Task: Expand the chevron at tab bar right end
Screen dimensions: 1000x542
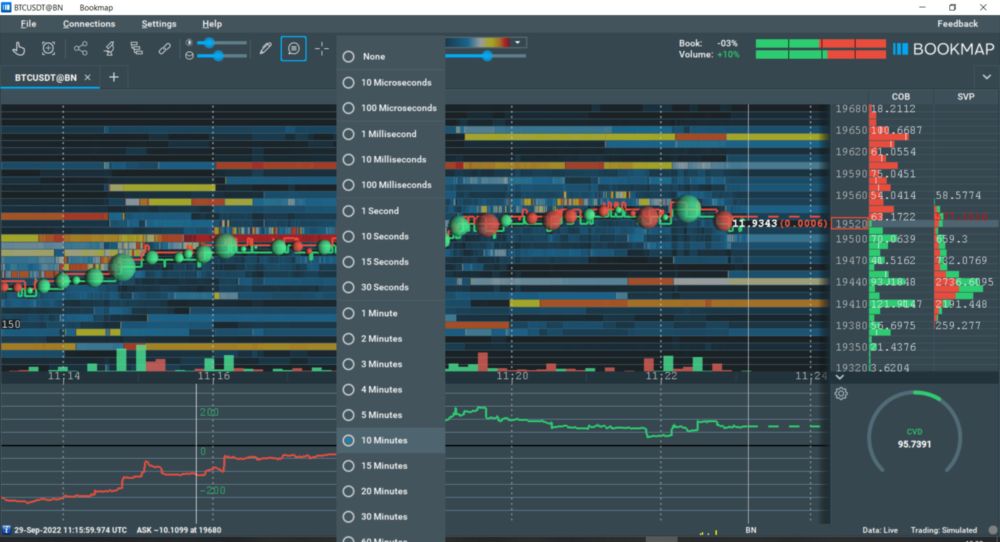Action: [x=987, y=77]
